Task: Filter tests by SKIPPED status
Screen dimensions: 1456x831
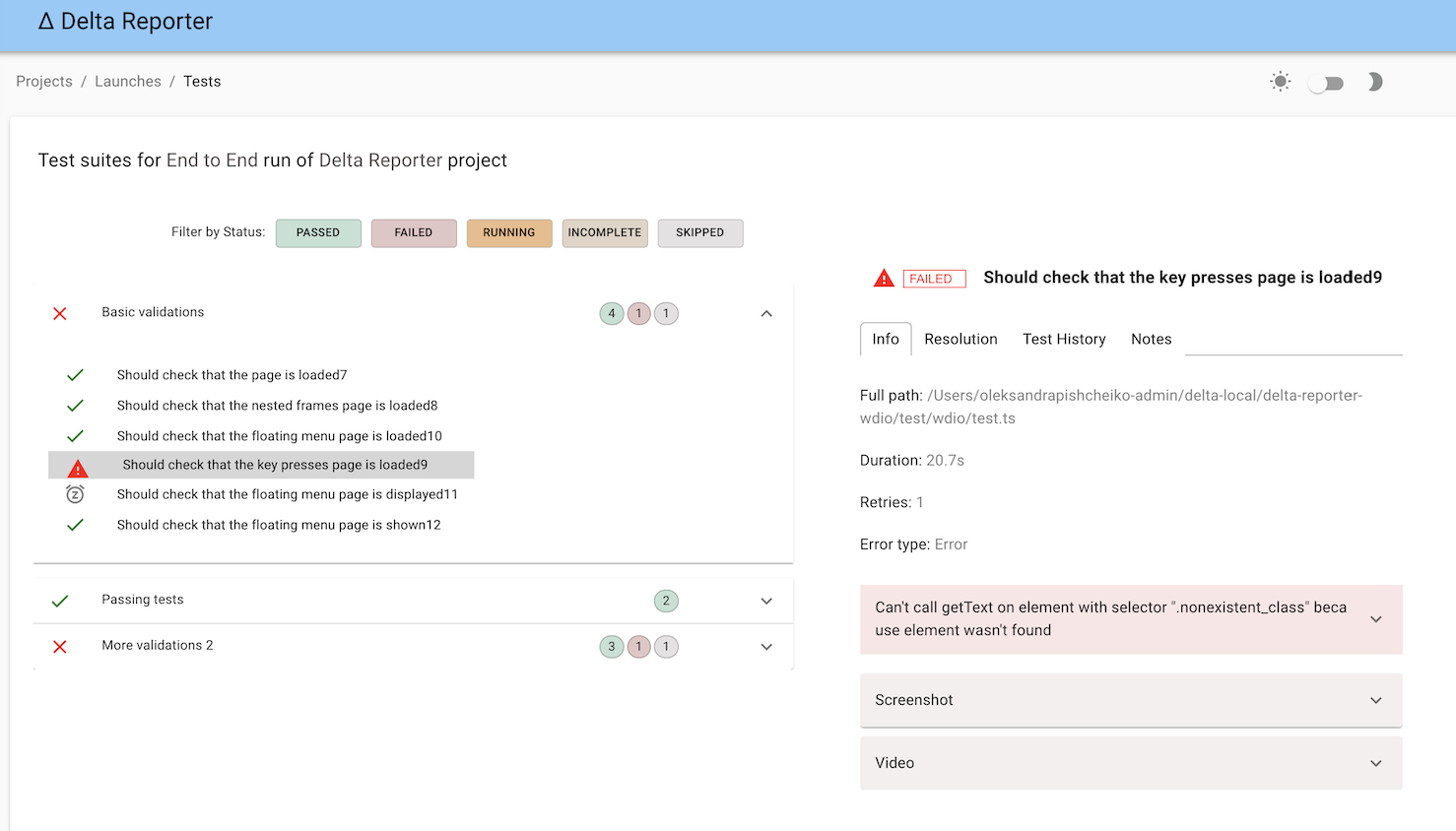Action: 700,233
